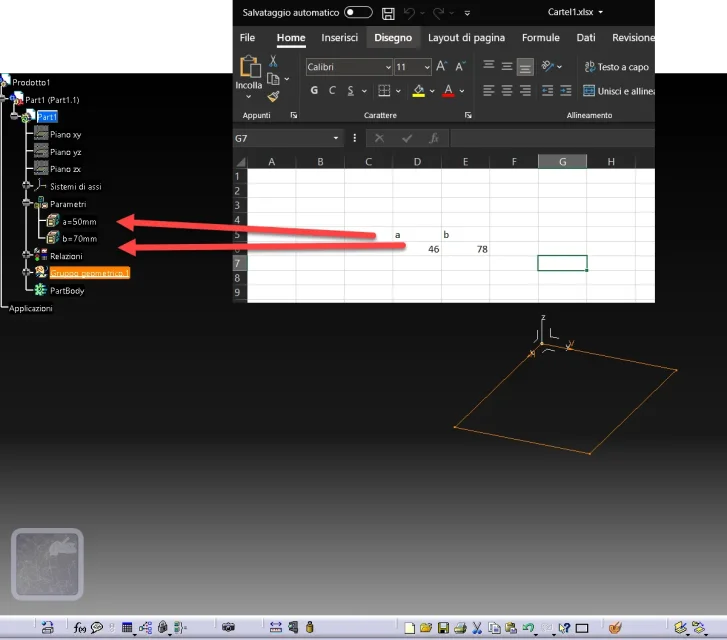Click the yellow fill color button
The height and width of the screenshot is (640, 727).
(419, 91)
